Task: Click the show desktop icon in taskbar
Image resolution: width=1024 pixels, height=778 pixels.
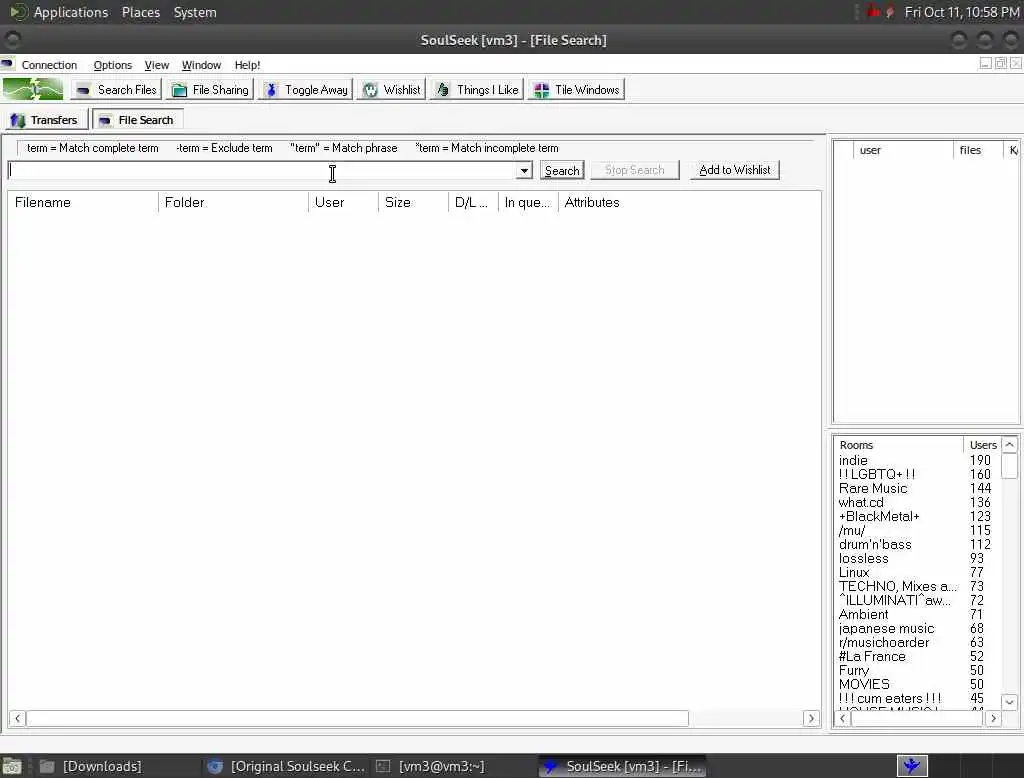Action: 12,766
